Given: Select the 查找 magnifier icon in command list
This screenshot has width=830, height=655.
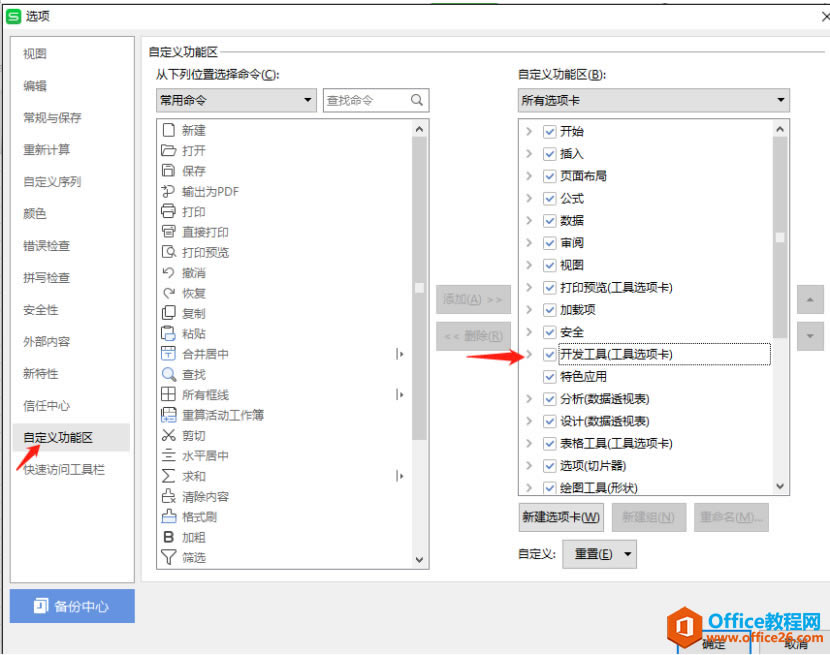Looking at the screenshot, I should coord(168,374).
